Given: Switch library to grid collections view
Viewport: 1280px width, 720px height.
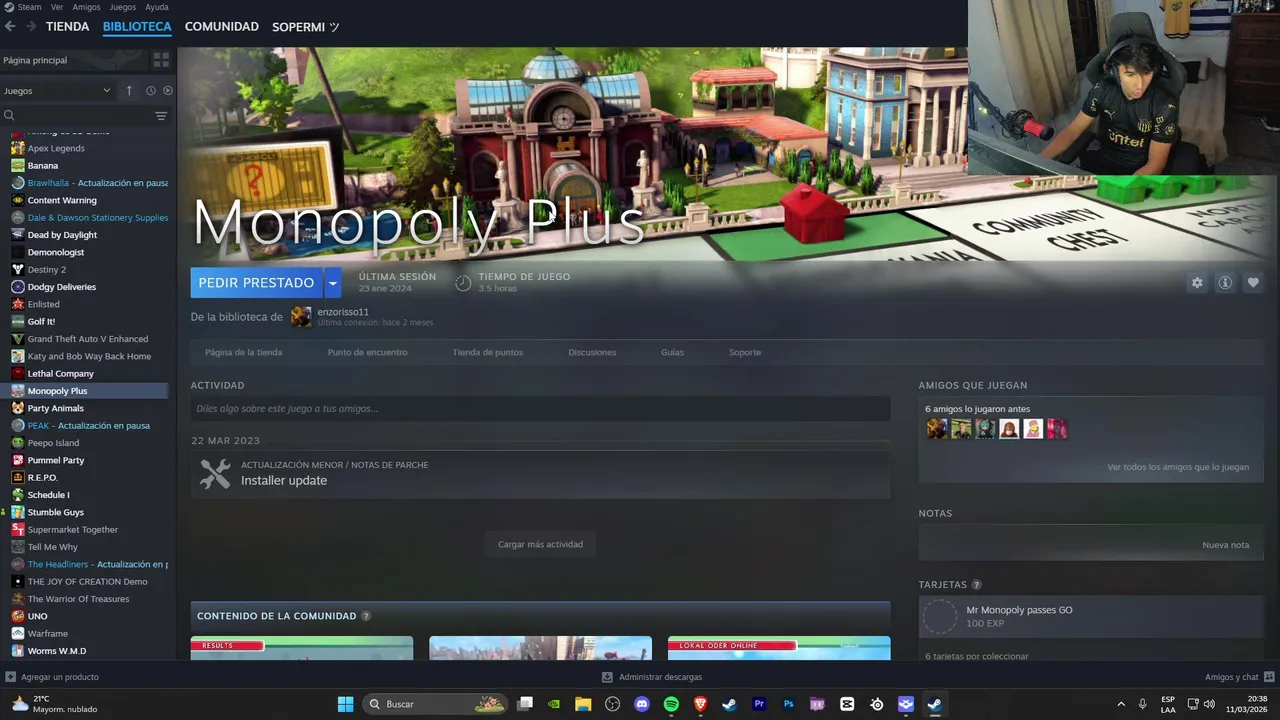Looking at the screenshot, I should 161,60.
